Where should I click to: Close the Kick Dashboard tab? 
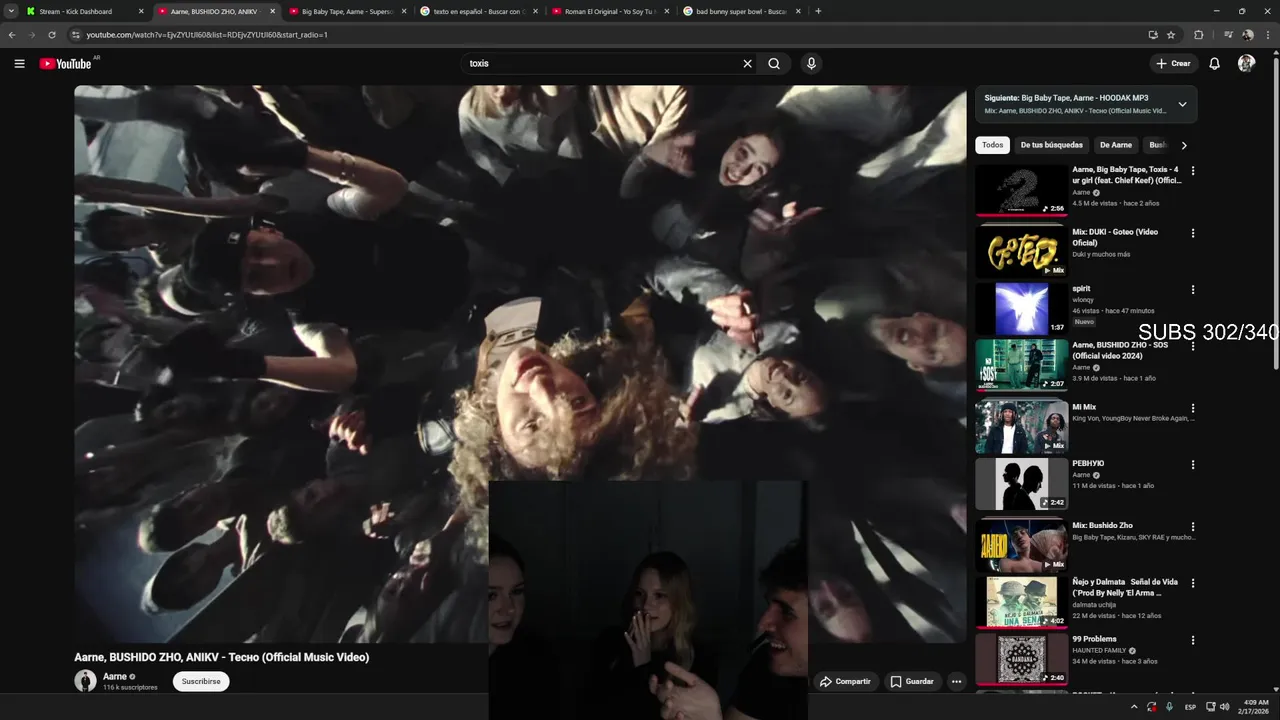tap(141, 11)
